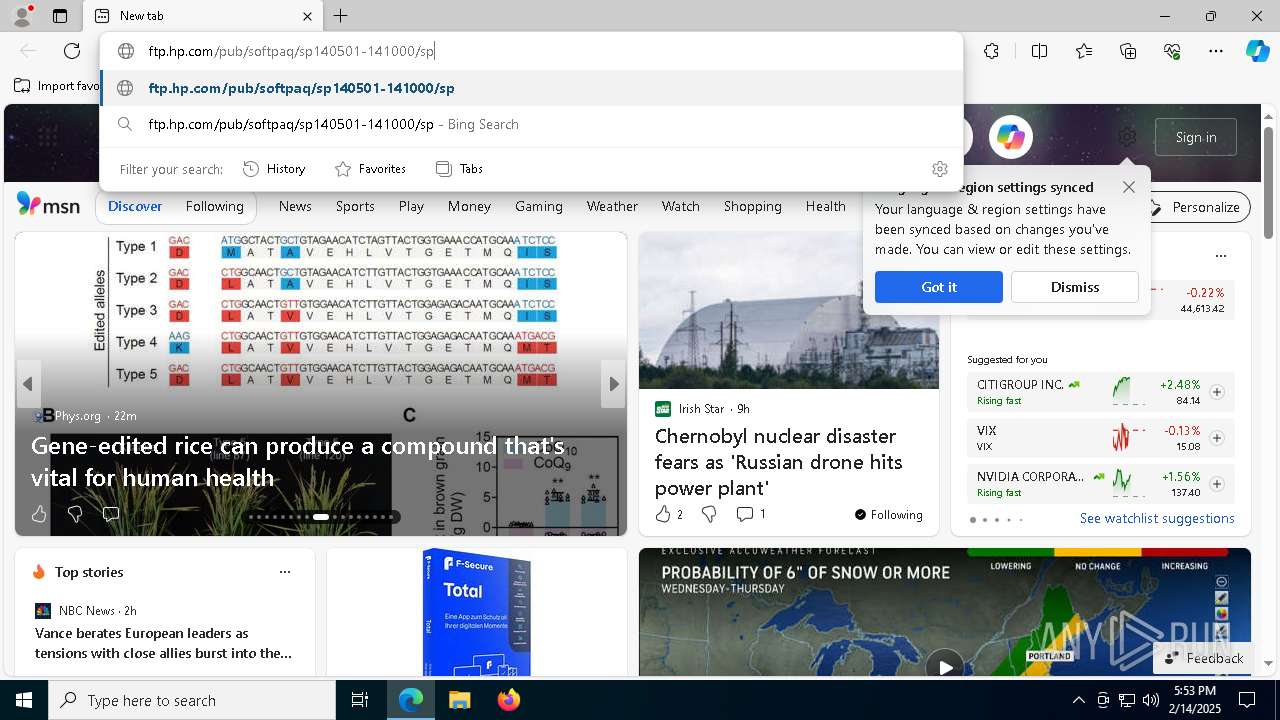Open page settings gear icon
This screenshot has height=720, width=1280.
1127,137
